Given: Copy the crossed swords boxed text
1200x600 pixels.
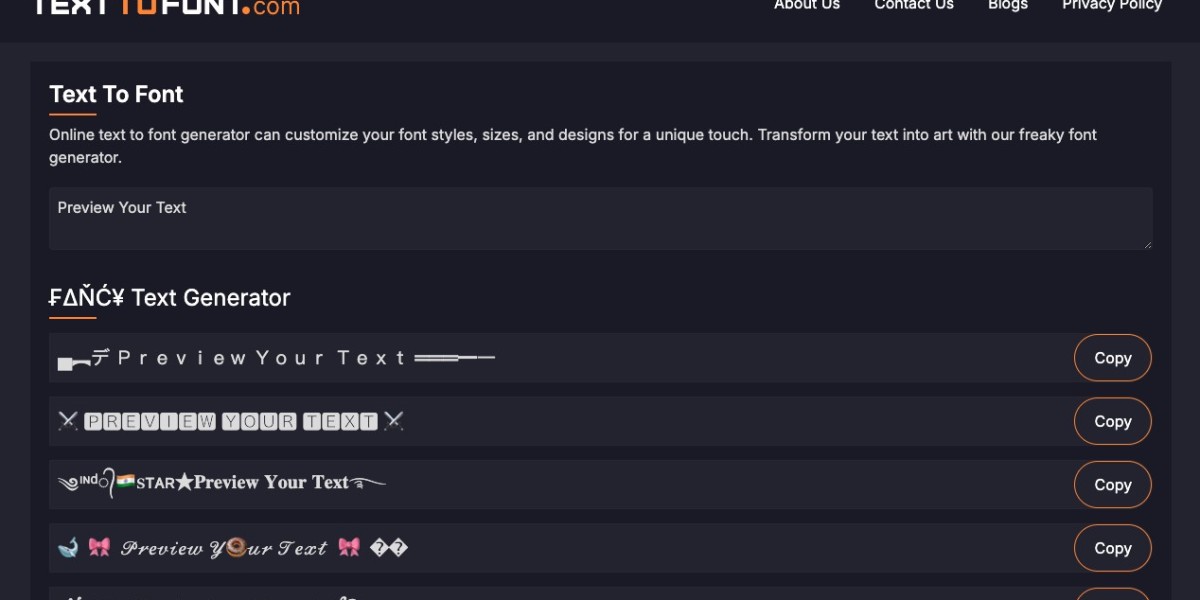Looking at the screenshot, I should pyautogui.click(x=1112, y=421).
